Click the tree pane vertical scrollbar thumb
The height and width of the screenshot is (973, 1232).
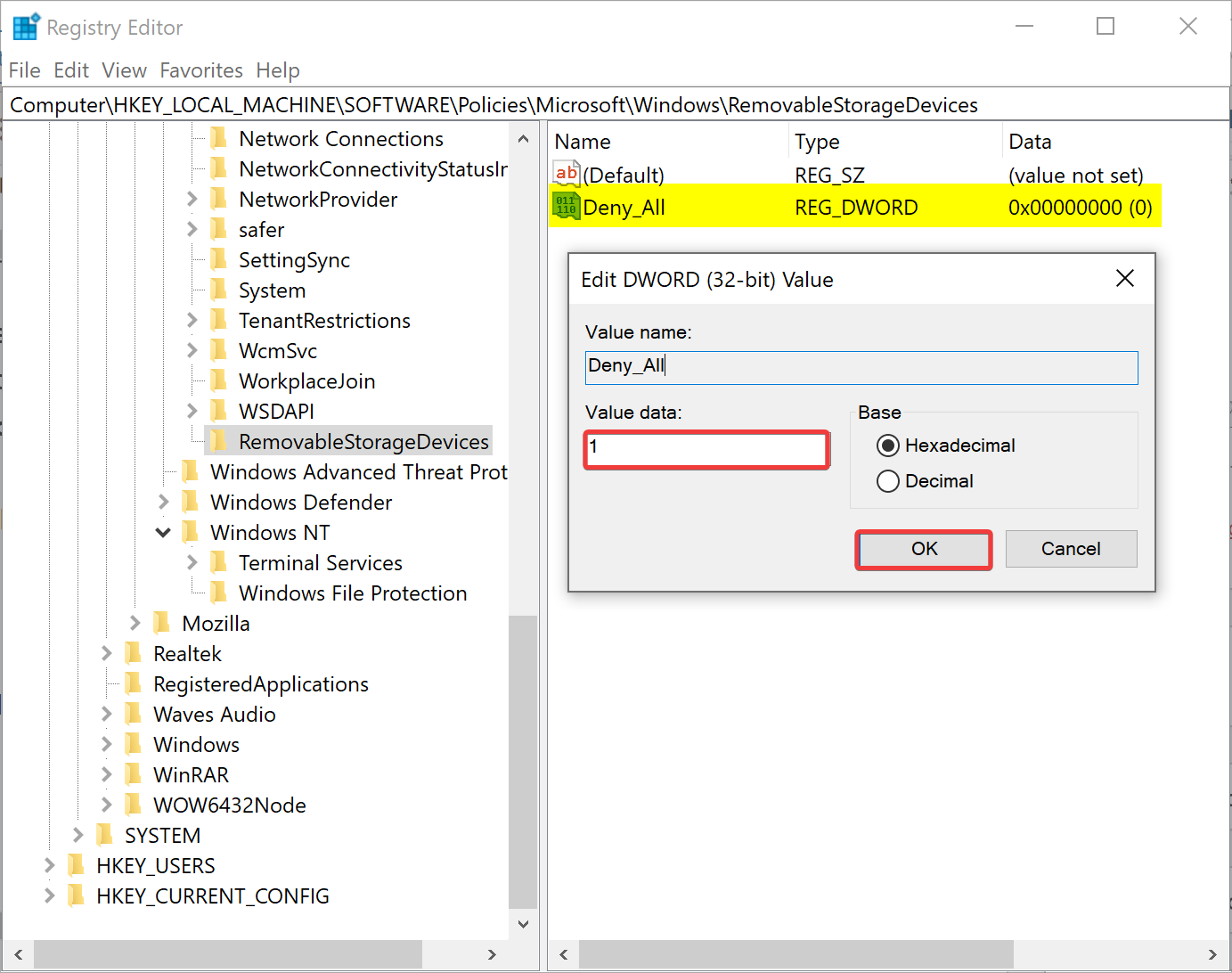523,763
